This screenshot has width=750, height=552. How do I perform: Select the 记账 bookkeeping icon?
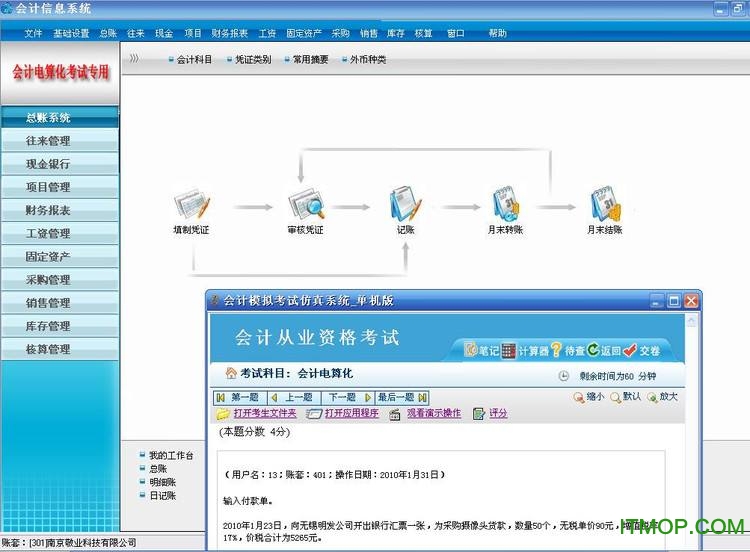(x=405, y=204)
